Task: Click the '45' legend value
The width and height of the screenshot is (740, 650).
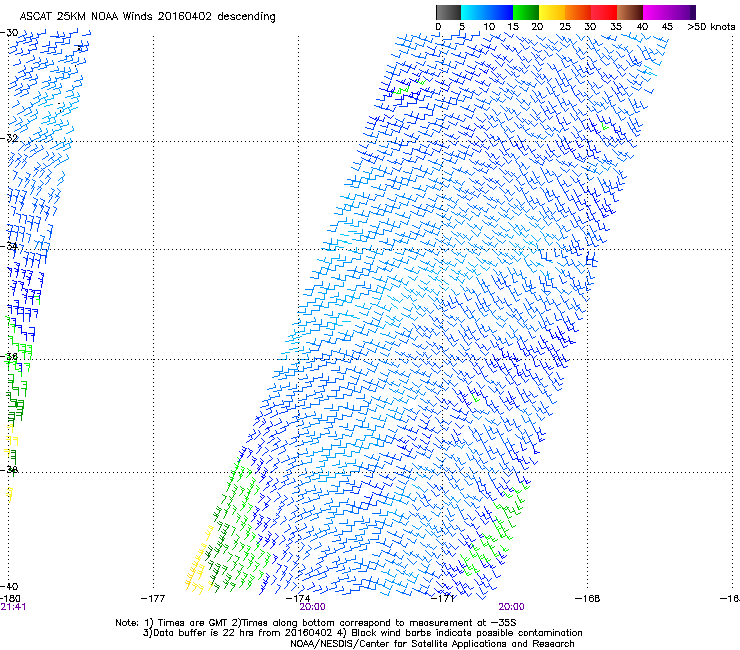Action: [x=667, y=27]
